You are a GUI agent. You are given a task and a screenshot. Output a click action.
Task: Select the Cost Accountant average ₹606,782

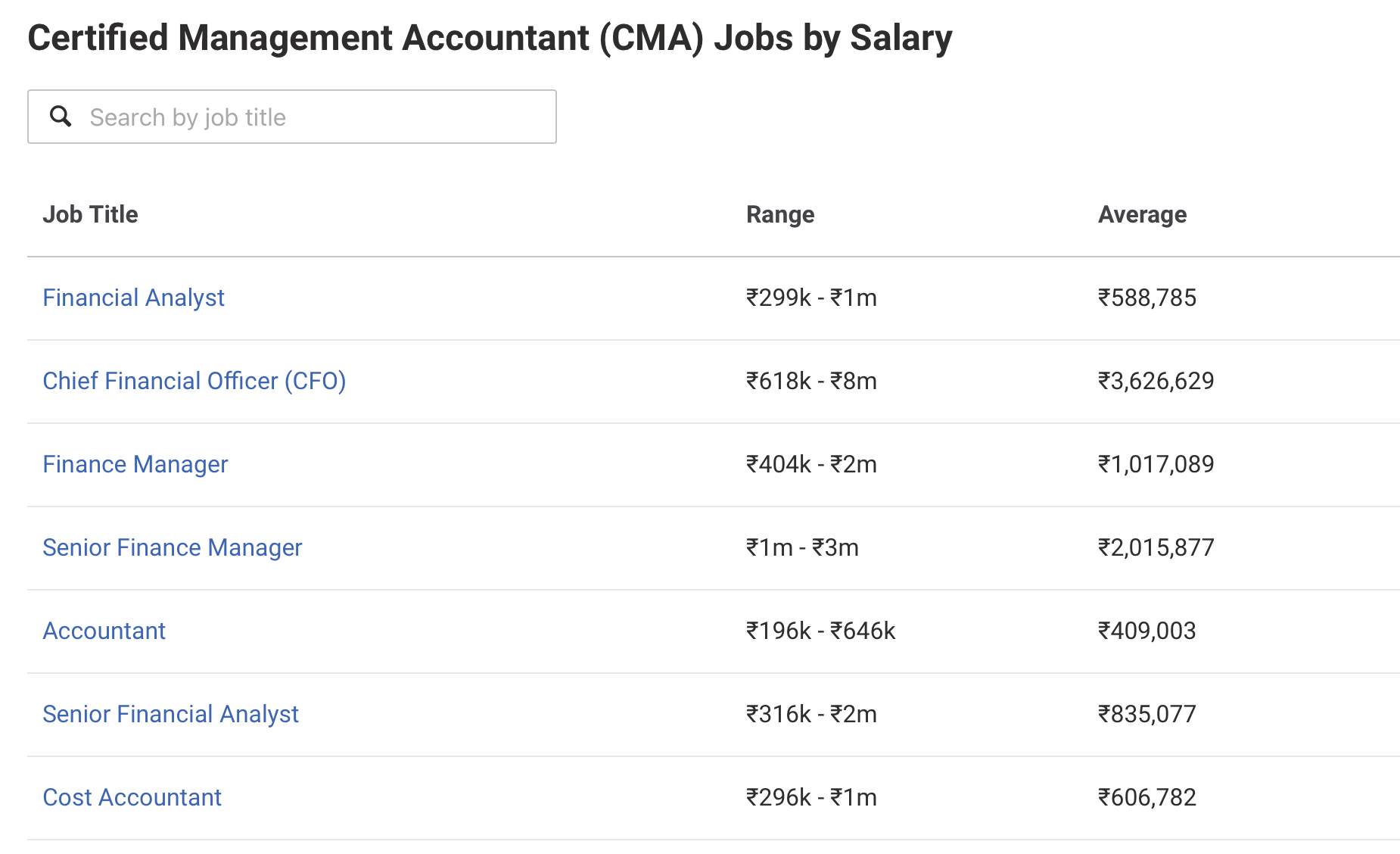[x=1148, y=796]
